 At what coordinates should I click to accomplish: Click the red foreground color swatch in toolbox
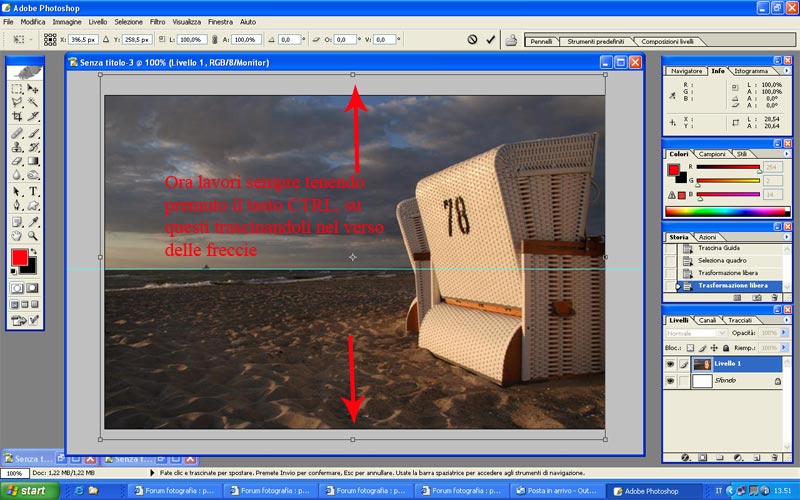click(19, 258)
